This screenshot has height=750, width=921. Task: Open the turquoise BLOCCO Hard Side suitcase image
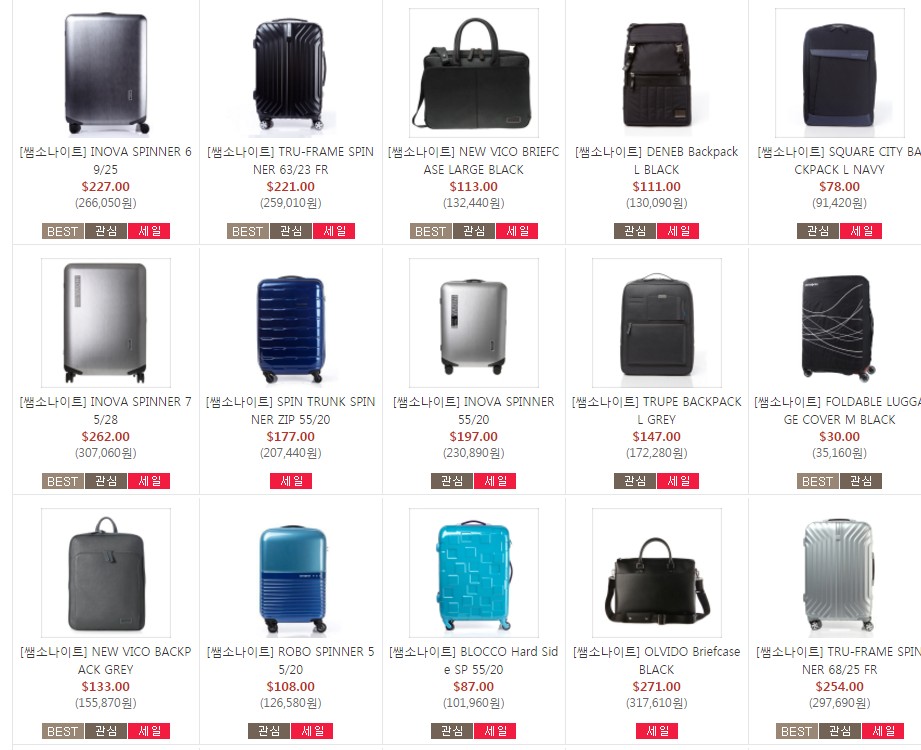[x=473, y=573]
